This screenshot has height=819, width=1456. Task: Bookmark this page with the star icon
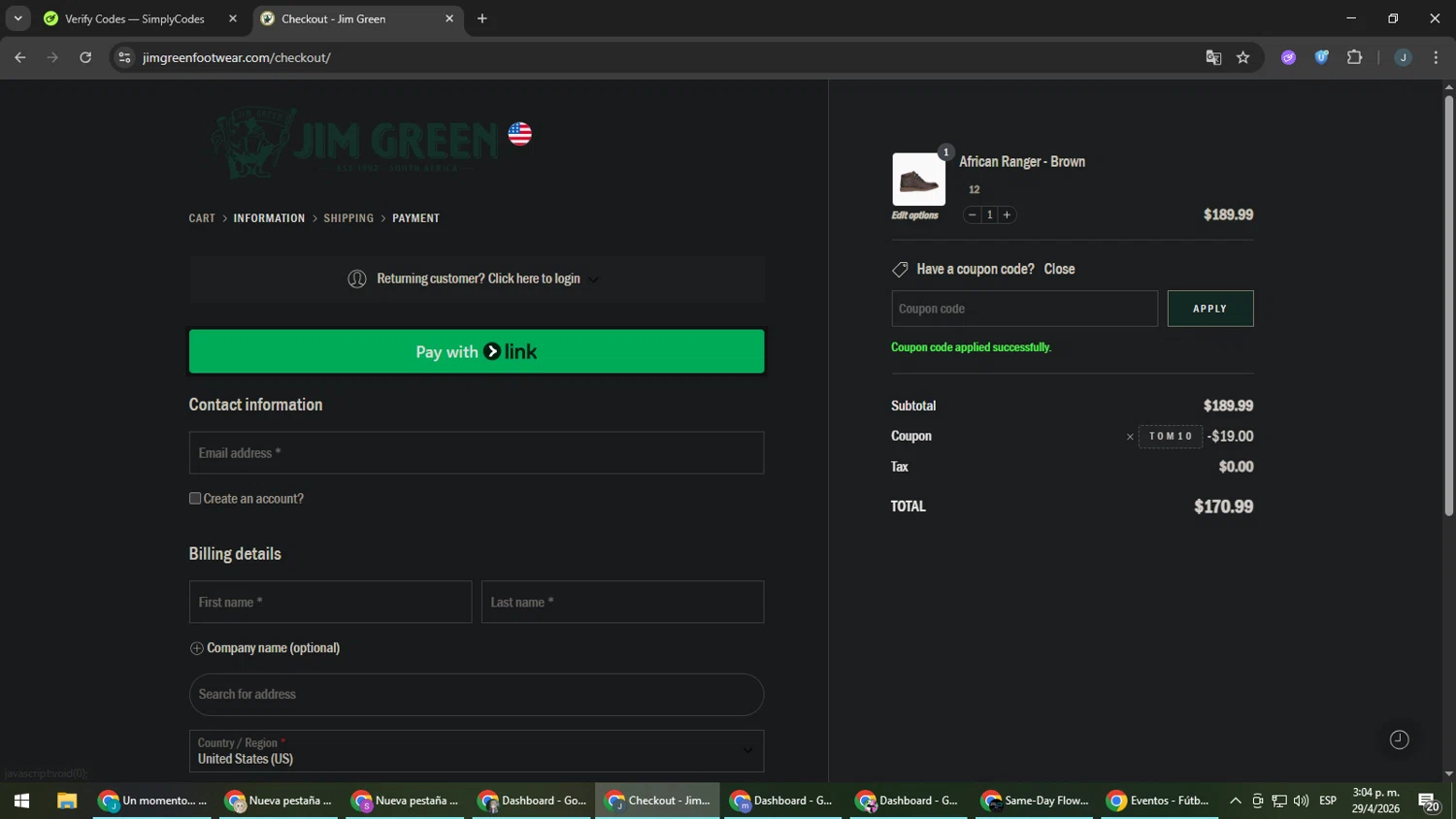click(x=1243, y=57)
